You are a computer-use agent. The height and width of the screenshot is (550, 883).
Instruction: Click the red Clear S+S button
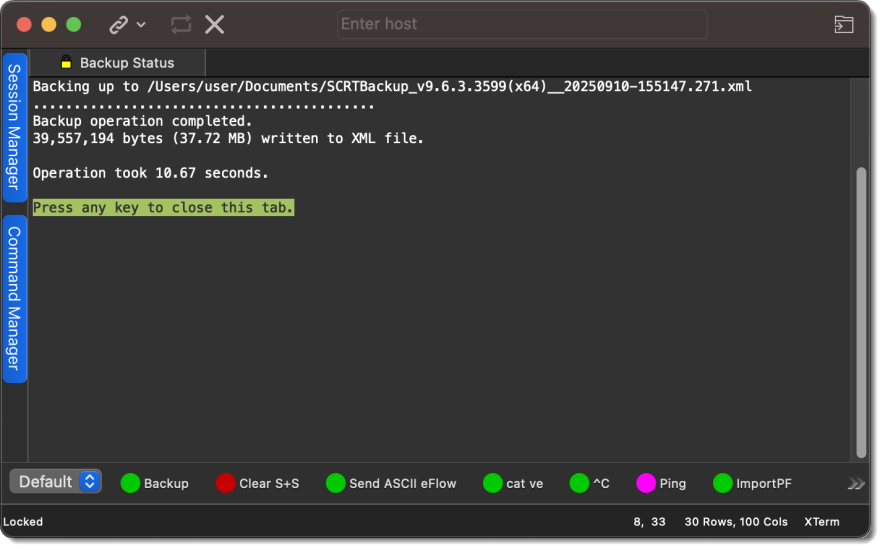[x=258, y=483]
